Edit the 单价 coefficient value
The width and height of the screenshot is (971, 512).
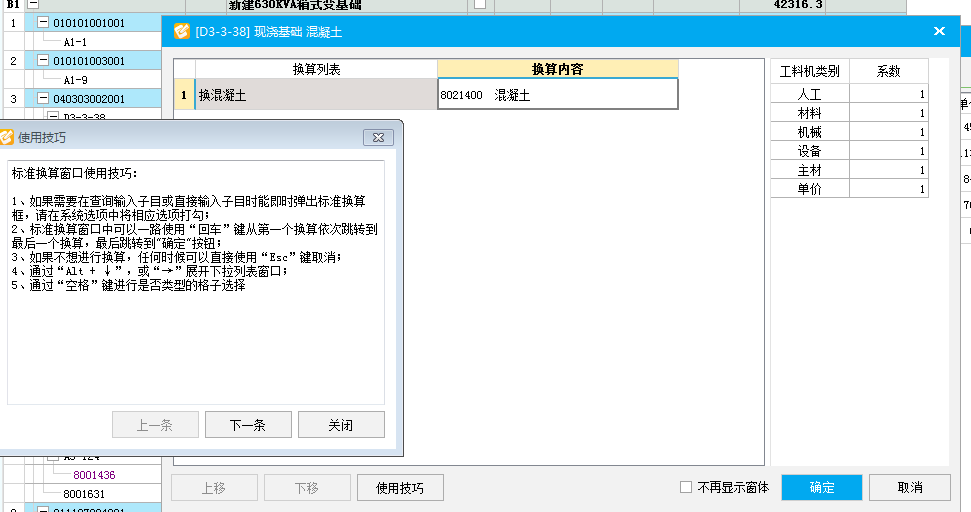(889, 188)
